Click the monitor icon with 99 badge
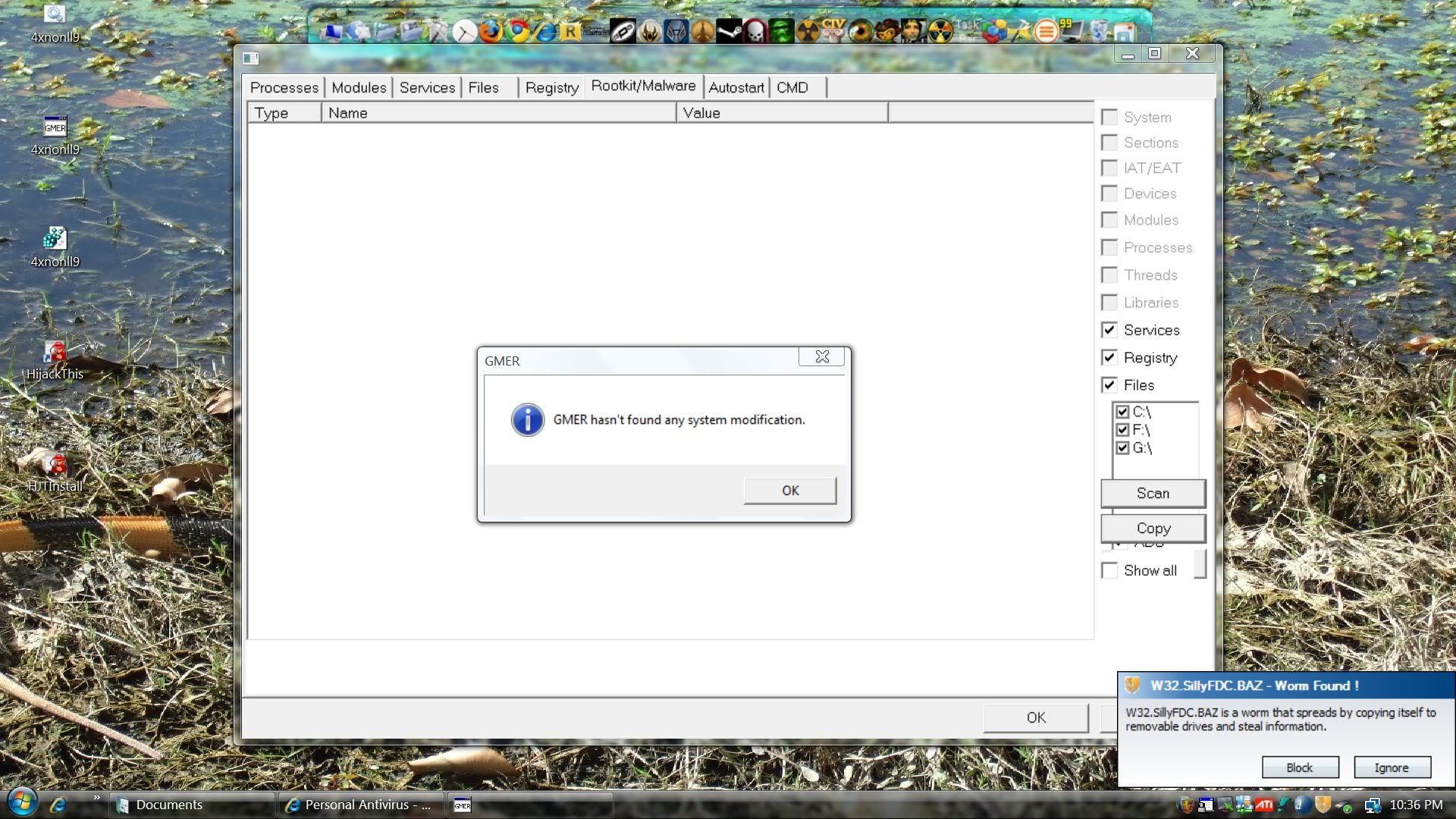The width and height of the screenshot is (1456, 819). [1072, 31]
